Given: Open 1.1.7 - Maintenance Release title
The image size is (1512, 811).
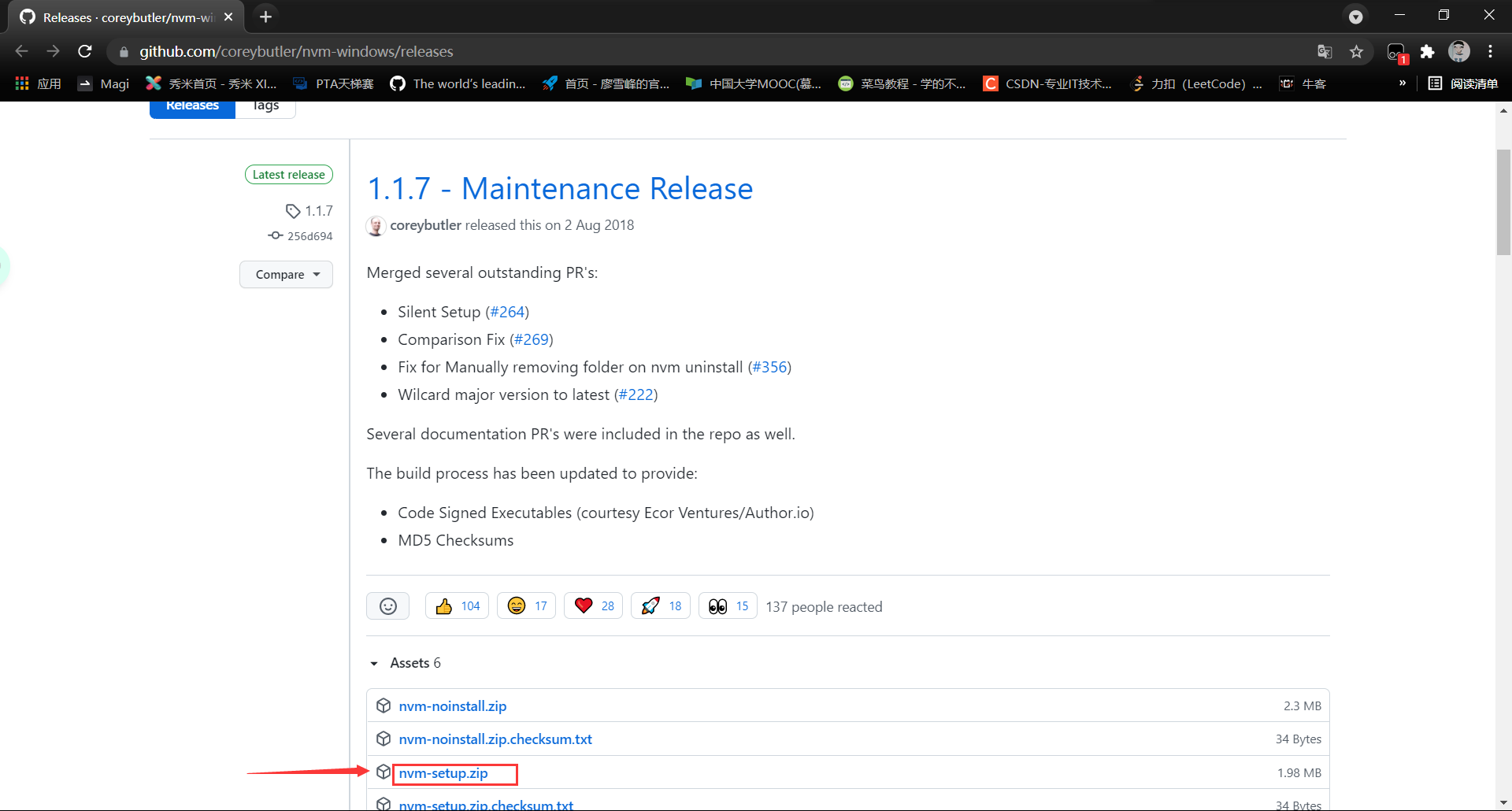Looking at the screenshot, I should coord(560,189).
